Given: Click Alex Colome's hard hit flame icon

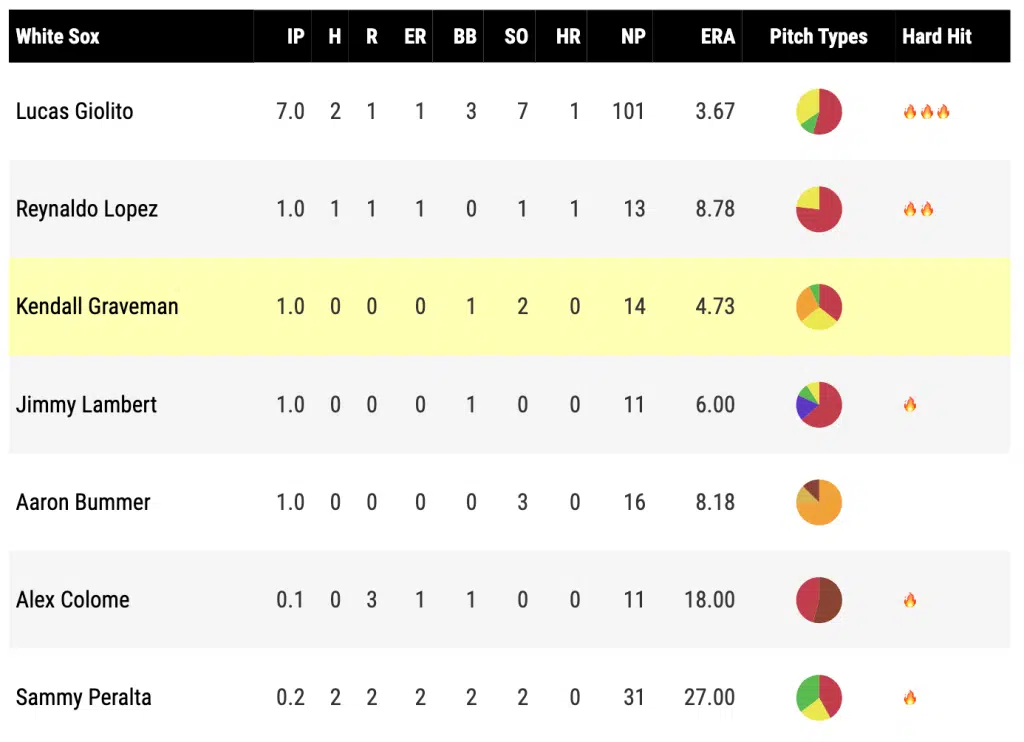Looking at the screenshot, I should pyautogui.click(x=910, y=600).
